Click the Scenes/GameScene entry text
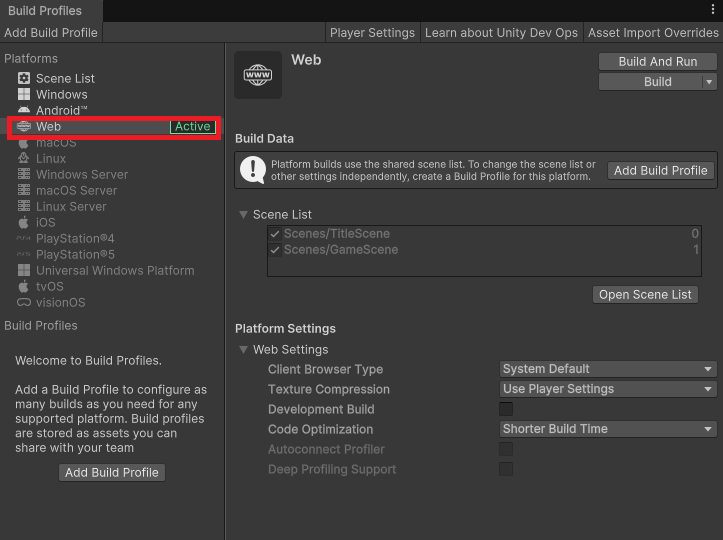Image resolution: width=723 pixels, height=540 pixels. 341,250
